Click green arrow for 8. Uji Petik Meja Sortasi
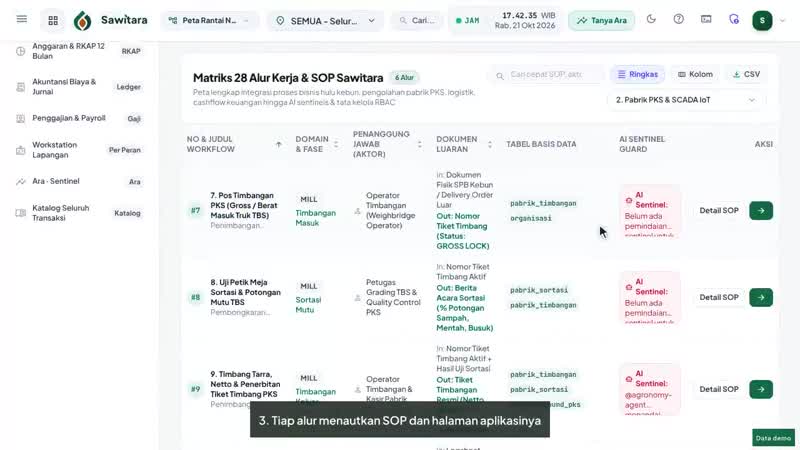 tap(761, 297)
